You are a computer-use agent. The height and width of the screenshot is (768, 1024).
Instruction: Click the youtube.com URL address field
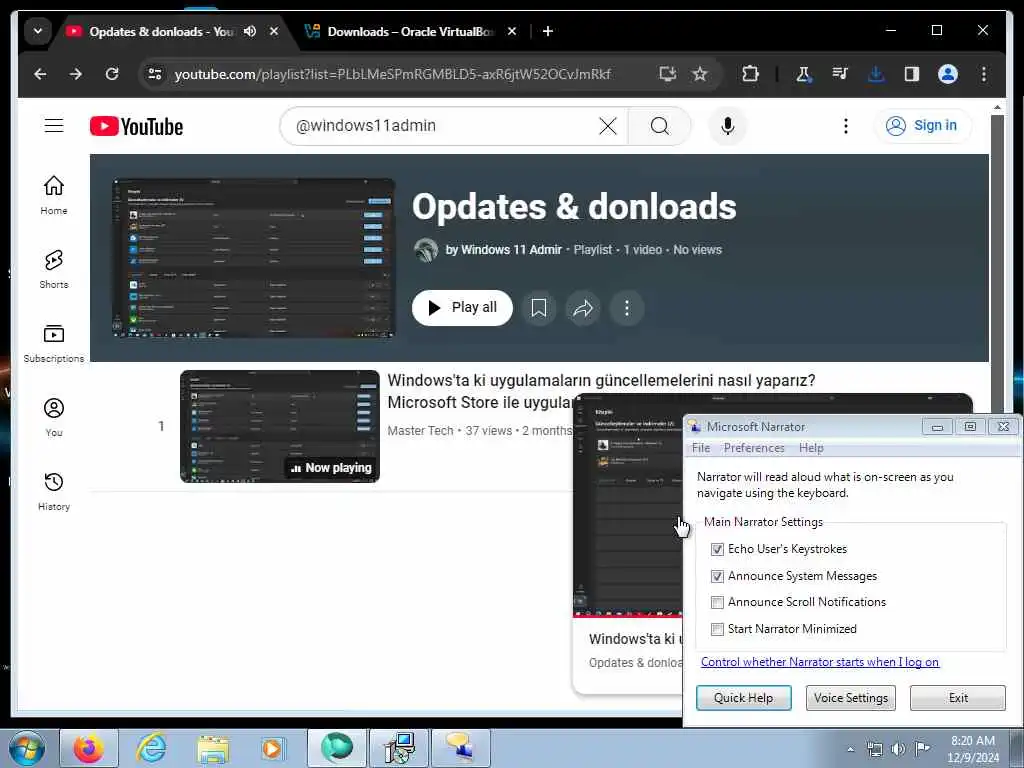pyautogui.click(x=392, y=74)
